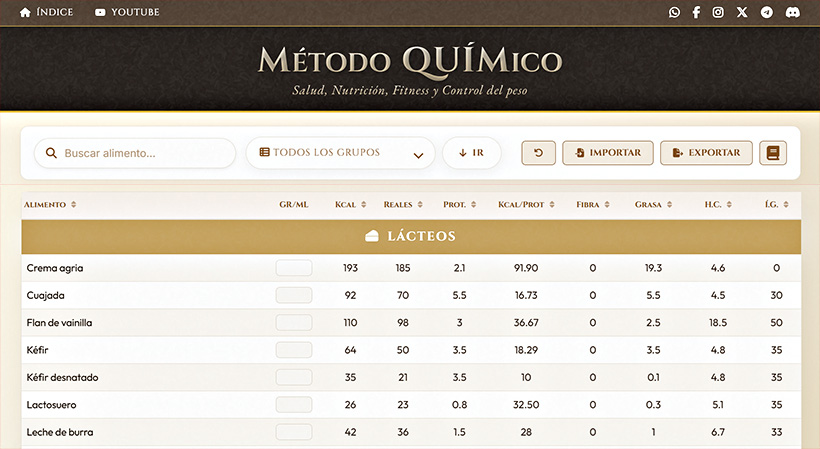Viewport: 820px width, 449px height.
Task: Click the GR/ML input for Crema agria
Action: click(294, 268)
